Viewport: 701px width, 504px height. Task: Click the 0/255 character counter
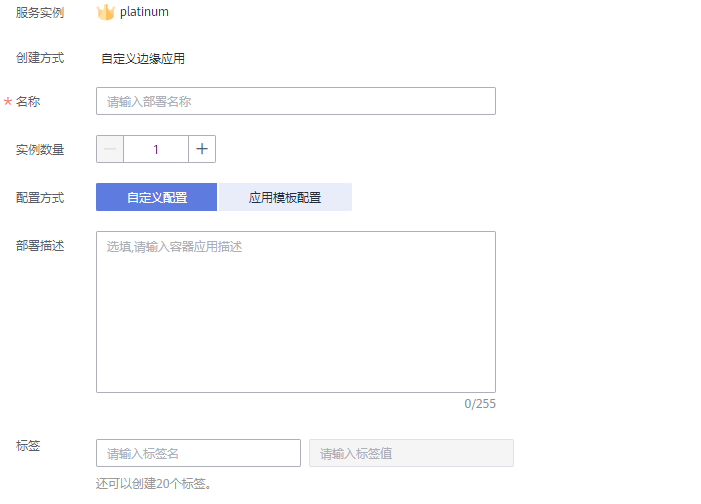coord(480,404)
